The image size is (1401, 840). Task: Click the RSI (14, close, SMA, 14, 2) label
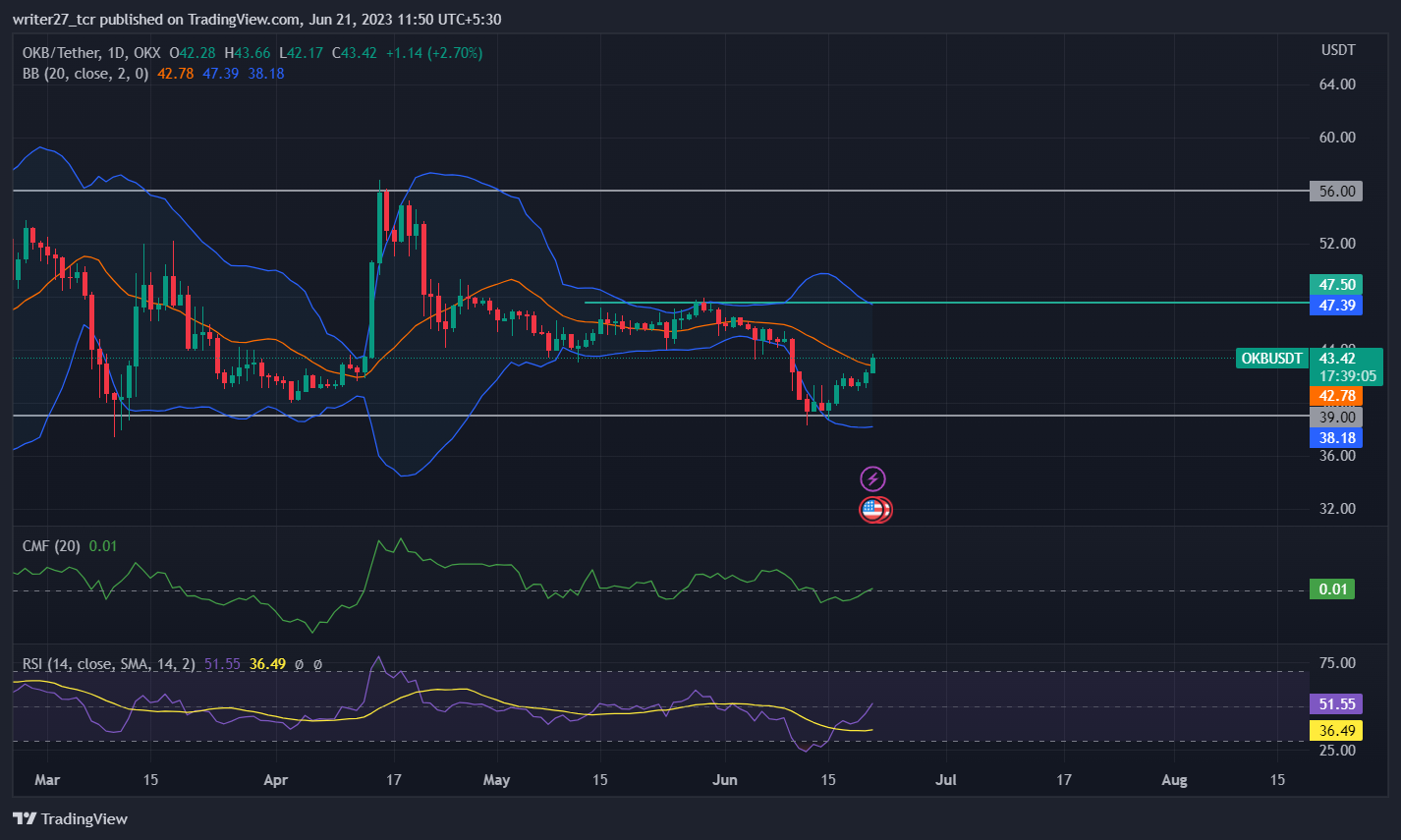click(x=109, y=664)
